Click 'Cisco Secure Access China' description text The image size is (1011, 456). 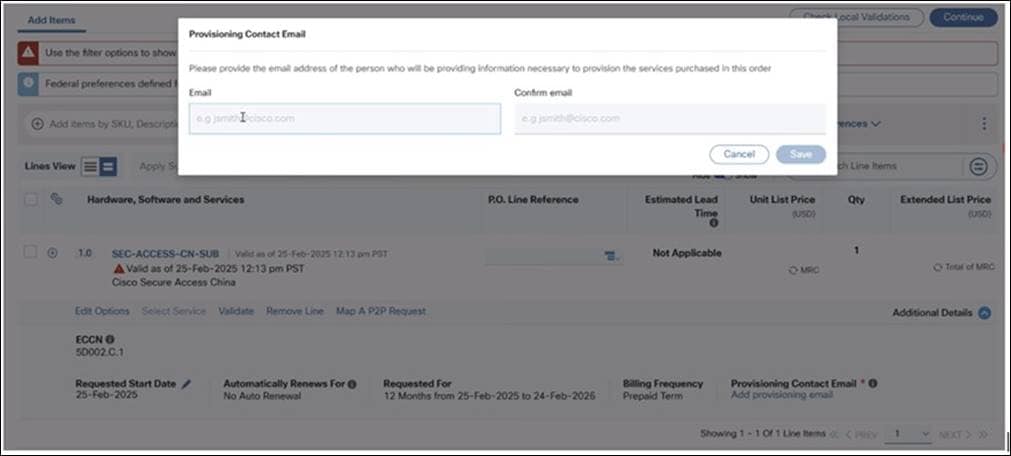click(x=173, y=283)
